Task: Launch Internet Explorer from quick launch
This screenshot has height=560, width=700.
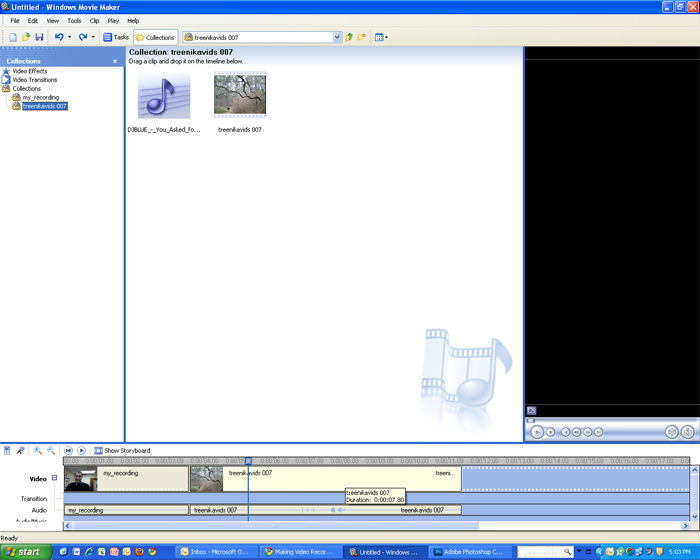Action: pyautogui.click(x=89, y=552)
